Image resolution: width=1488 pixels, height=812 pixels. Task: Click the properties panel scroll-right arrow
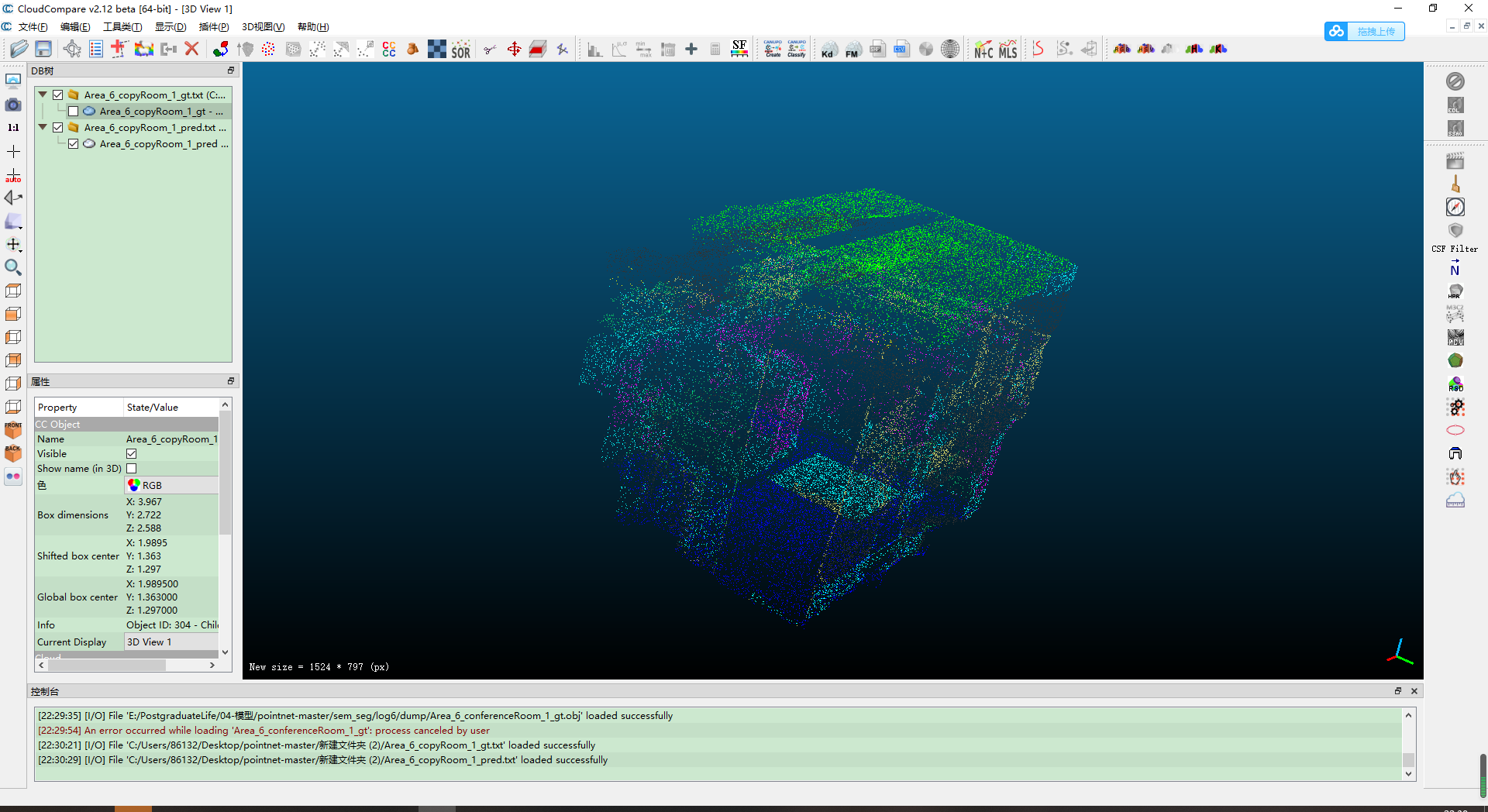(x=212, y=665)
